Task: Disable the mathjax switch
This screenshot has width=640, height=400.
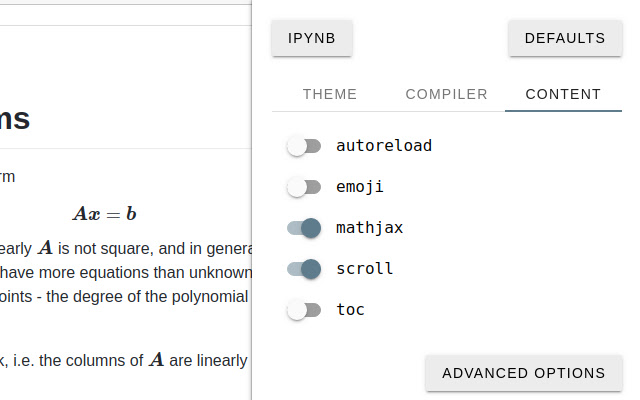Action: pyautogui.click(x=304, y=228)
